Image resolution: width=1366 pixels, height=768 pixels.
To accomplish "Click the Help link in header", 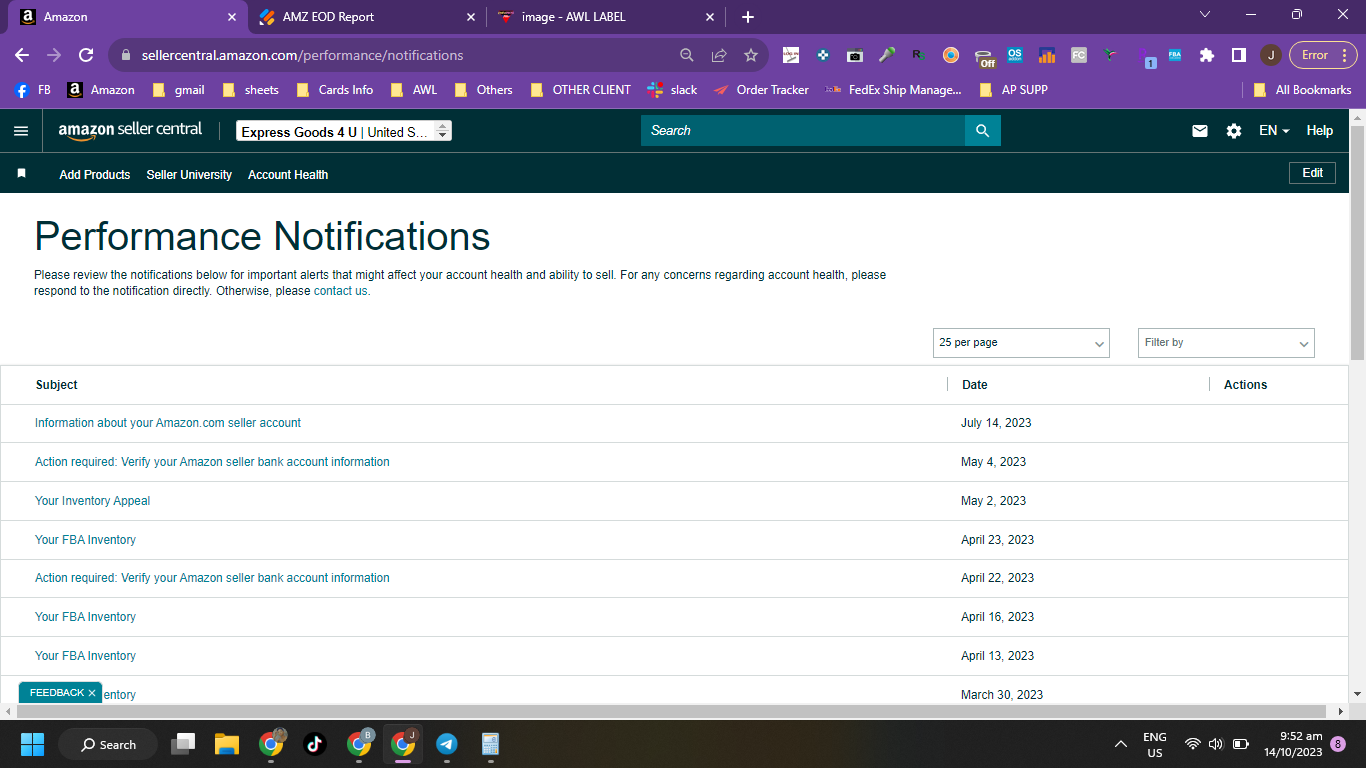I will click(x=1320, y=131).
